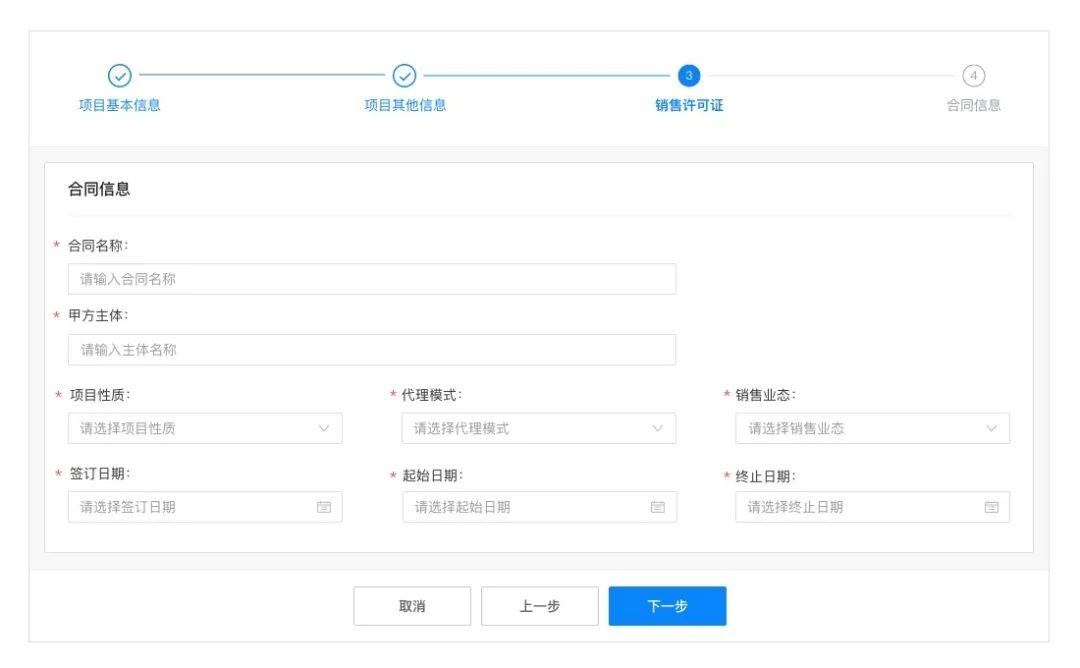
Task: Focus the 甲方主体 input field
Action: click(x=372, y=350)
